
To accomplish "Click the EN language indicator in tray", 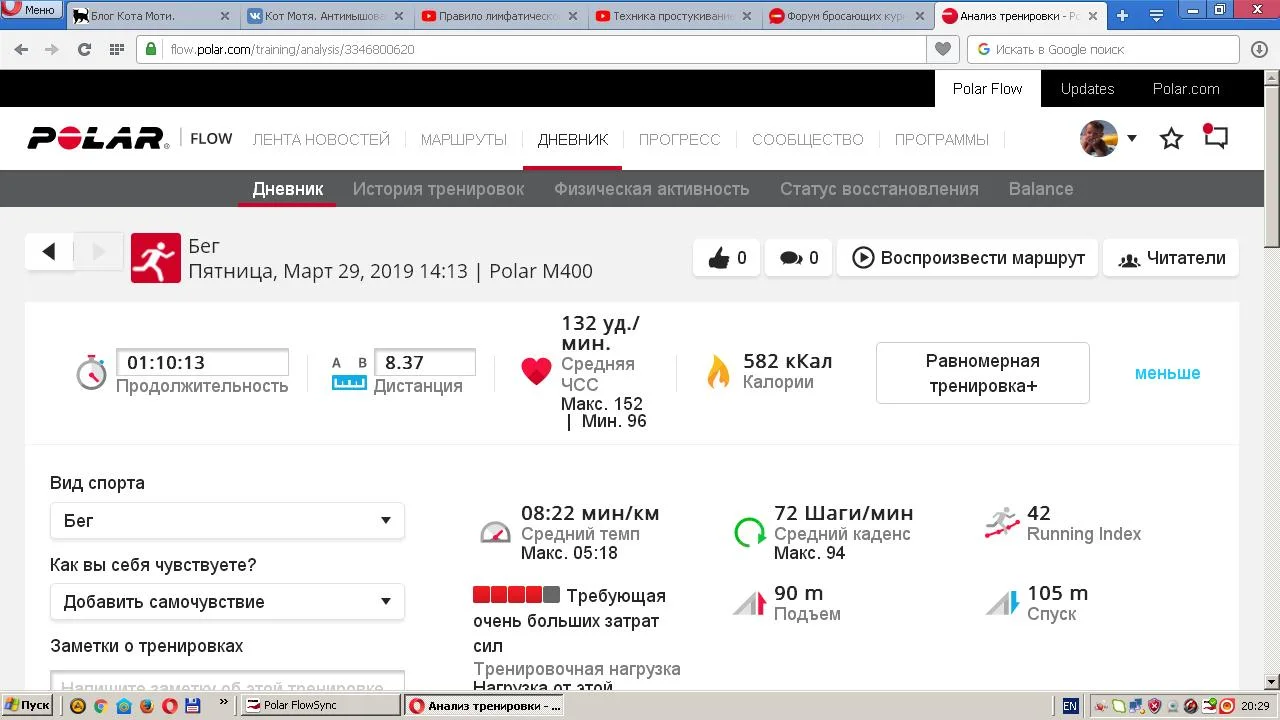I will pos(1070,706).
